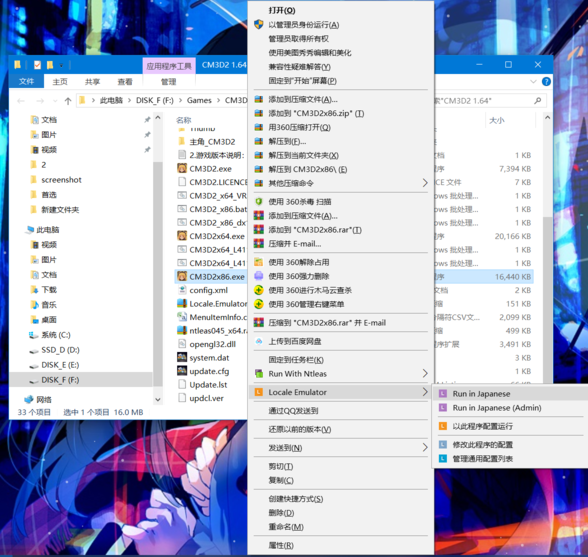Screen dimensions: 588x557
Task: Click the icon beside 使用 360解除占用
Action: click(258, 262)
